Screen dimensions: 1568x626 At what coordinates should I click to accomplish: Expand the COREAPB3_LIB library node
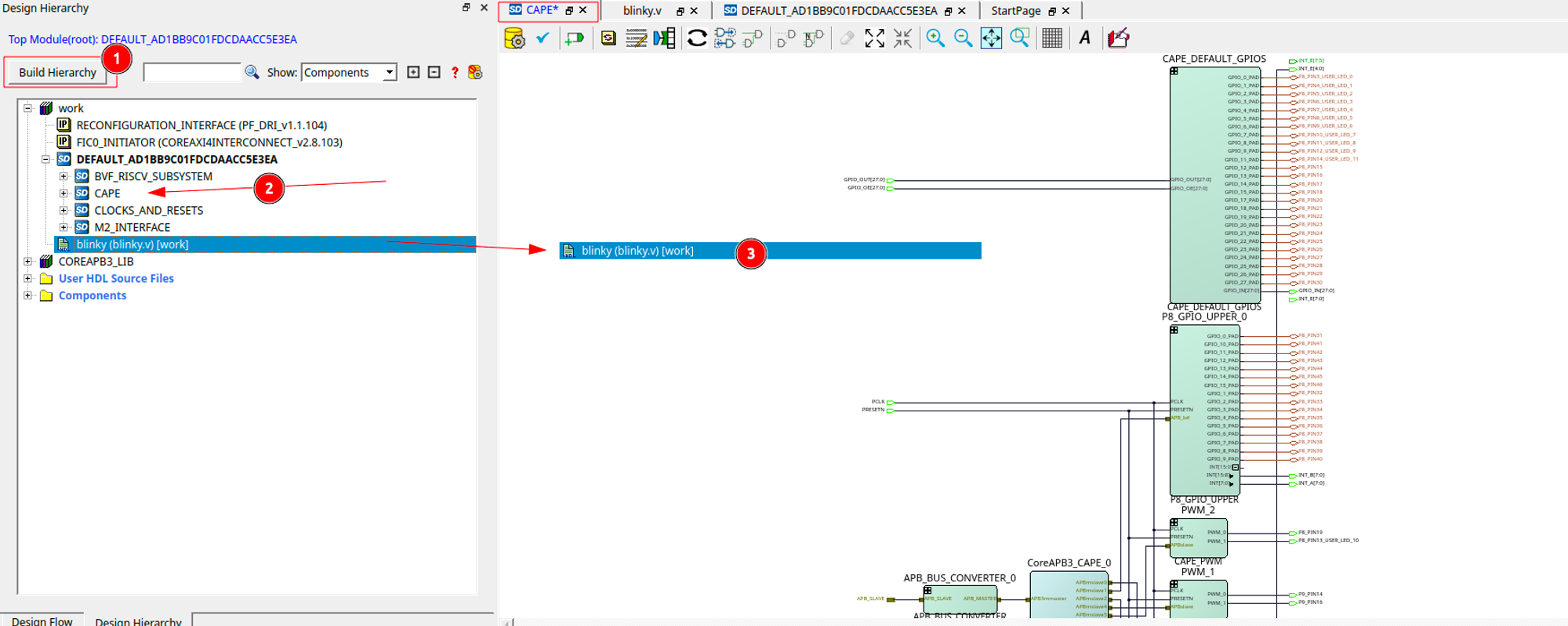[x=28, y=262]
